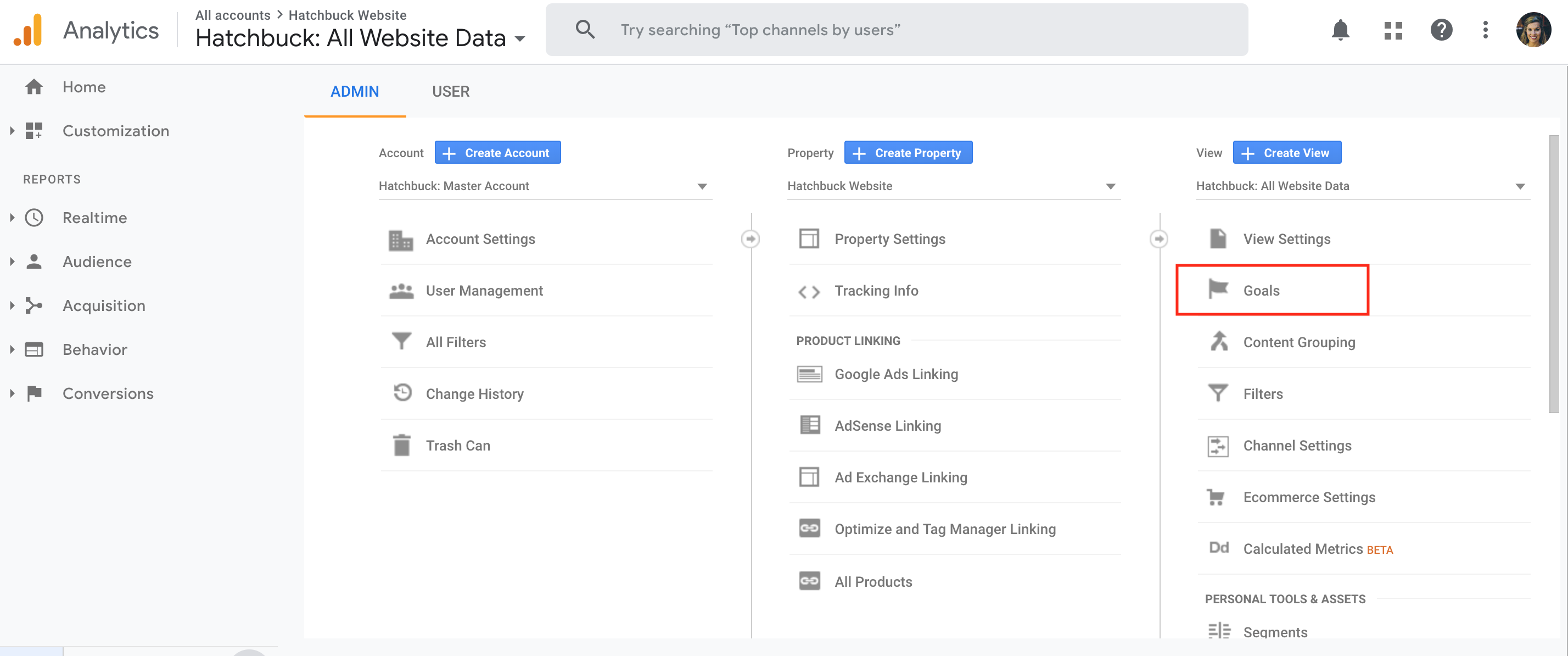Click the Behavior window icon

34,349
